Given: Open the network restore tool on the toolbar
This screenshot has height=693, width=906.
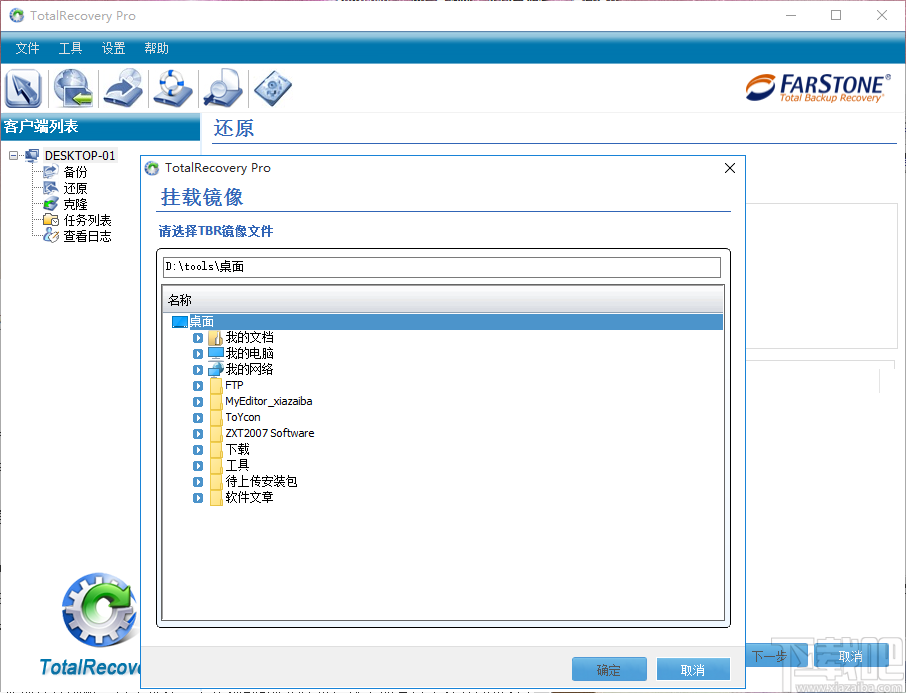Looking at the screenshot, I should 73,88.
